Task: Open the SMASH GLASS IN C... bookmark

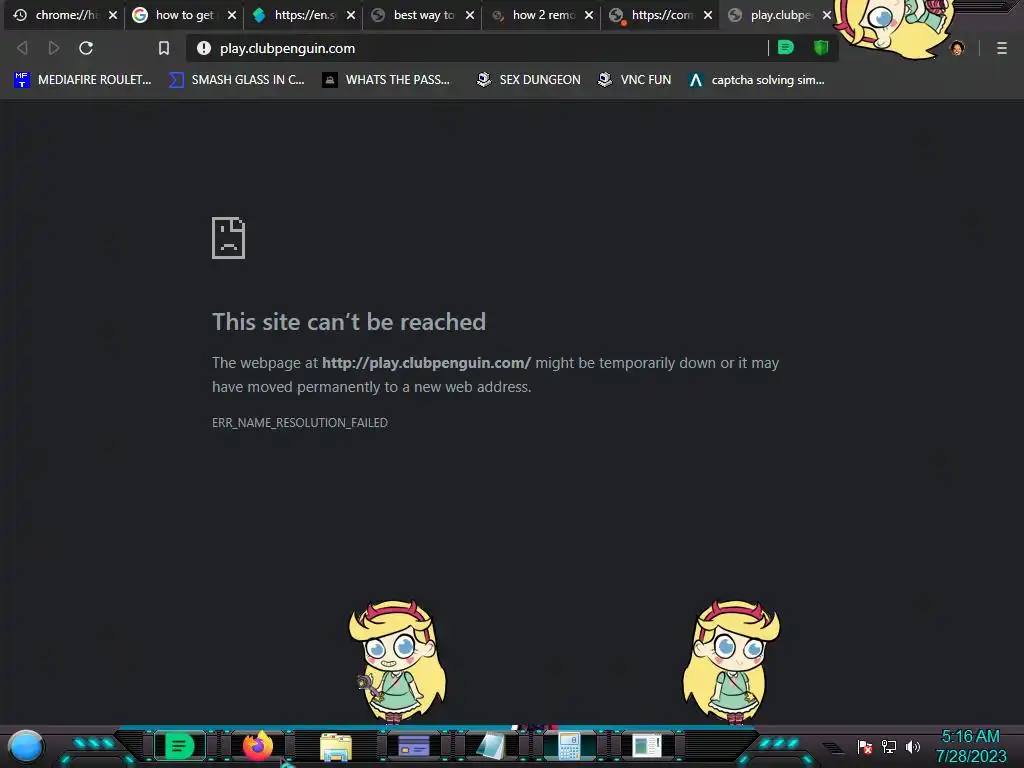Action: 236,80
